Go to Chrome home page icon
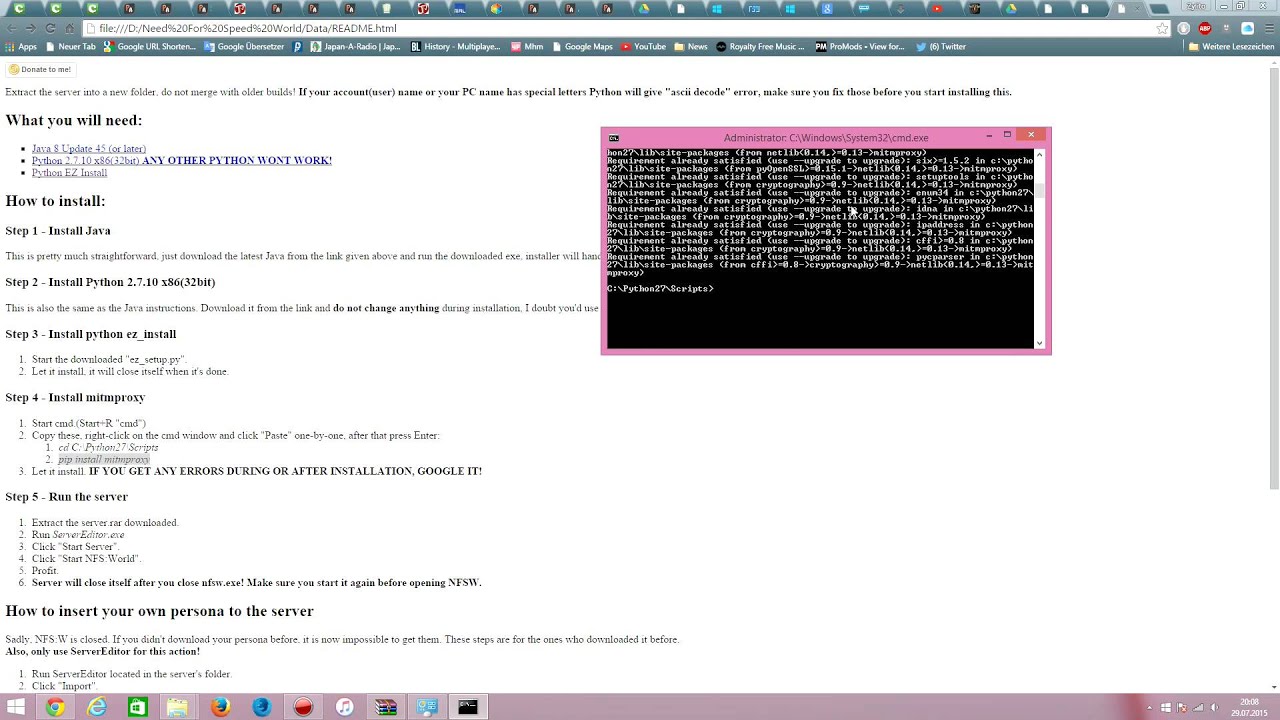This screenshot has height=720, width=1280. pyautogui.click(x=69, y=28)
